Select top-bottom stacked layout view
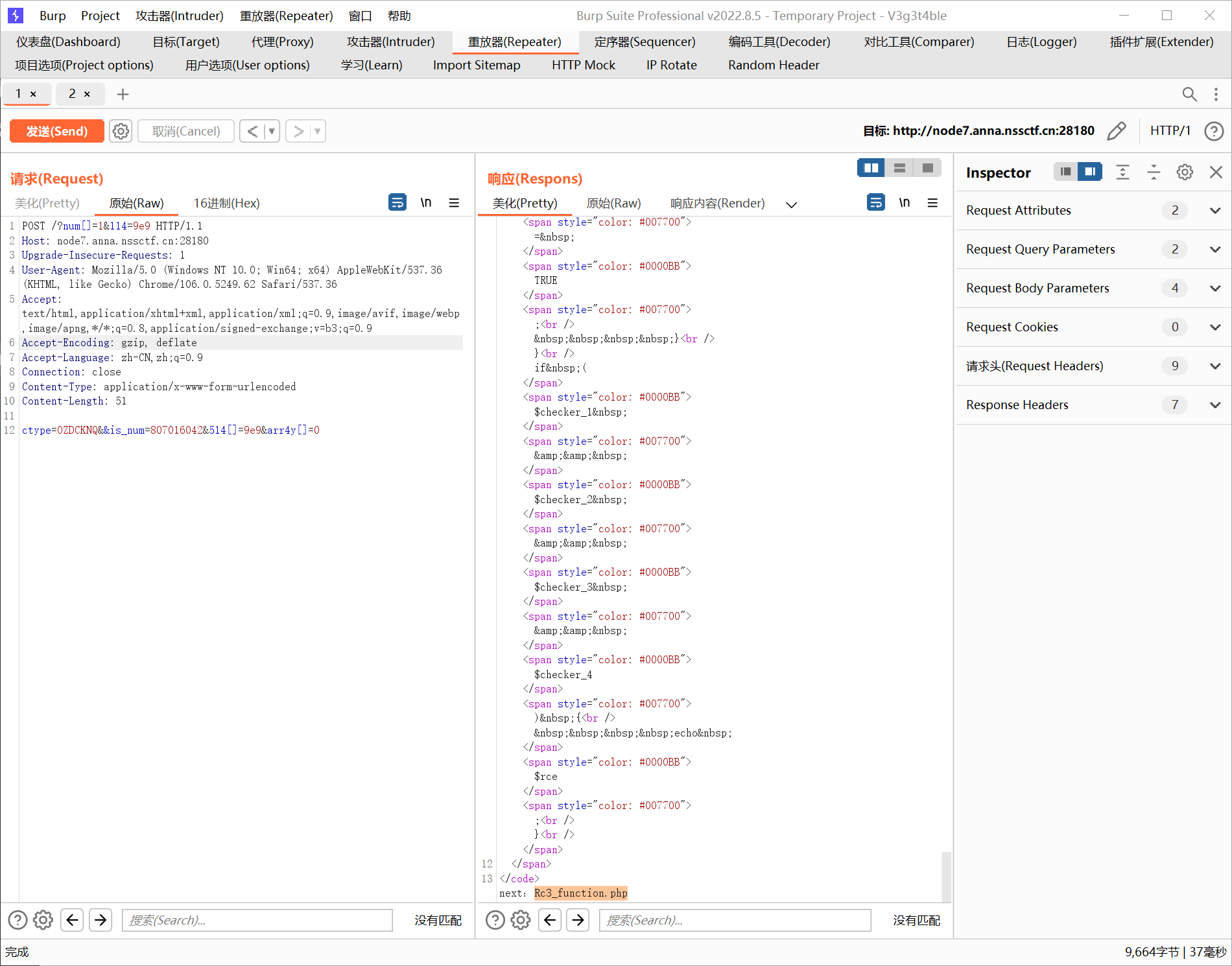This screenshot has width=1232, height=966. tap(899, 168)
